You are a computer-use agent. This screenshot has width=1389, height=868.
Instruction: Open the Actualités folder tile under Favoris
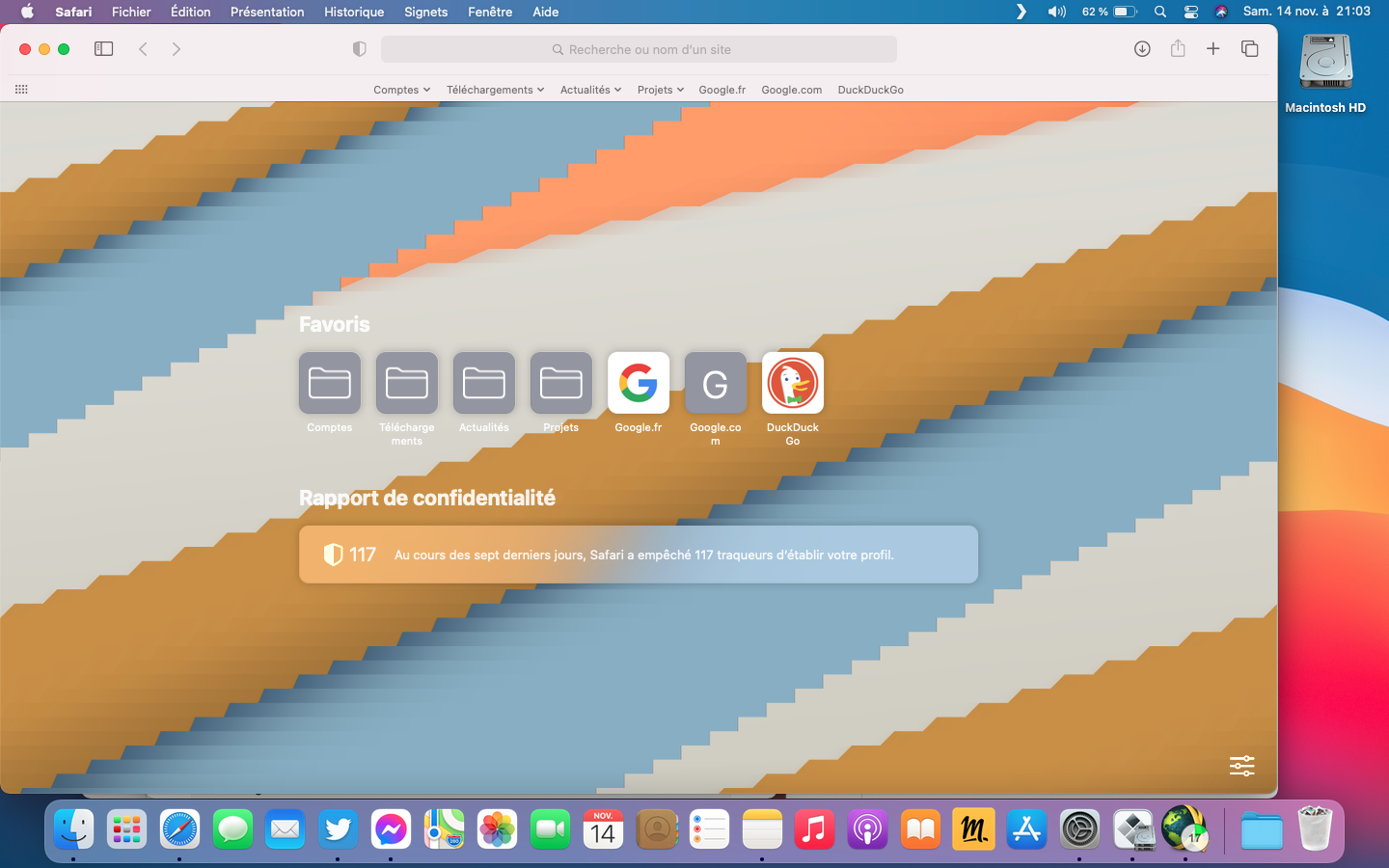pos(484,383)
